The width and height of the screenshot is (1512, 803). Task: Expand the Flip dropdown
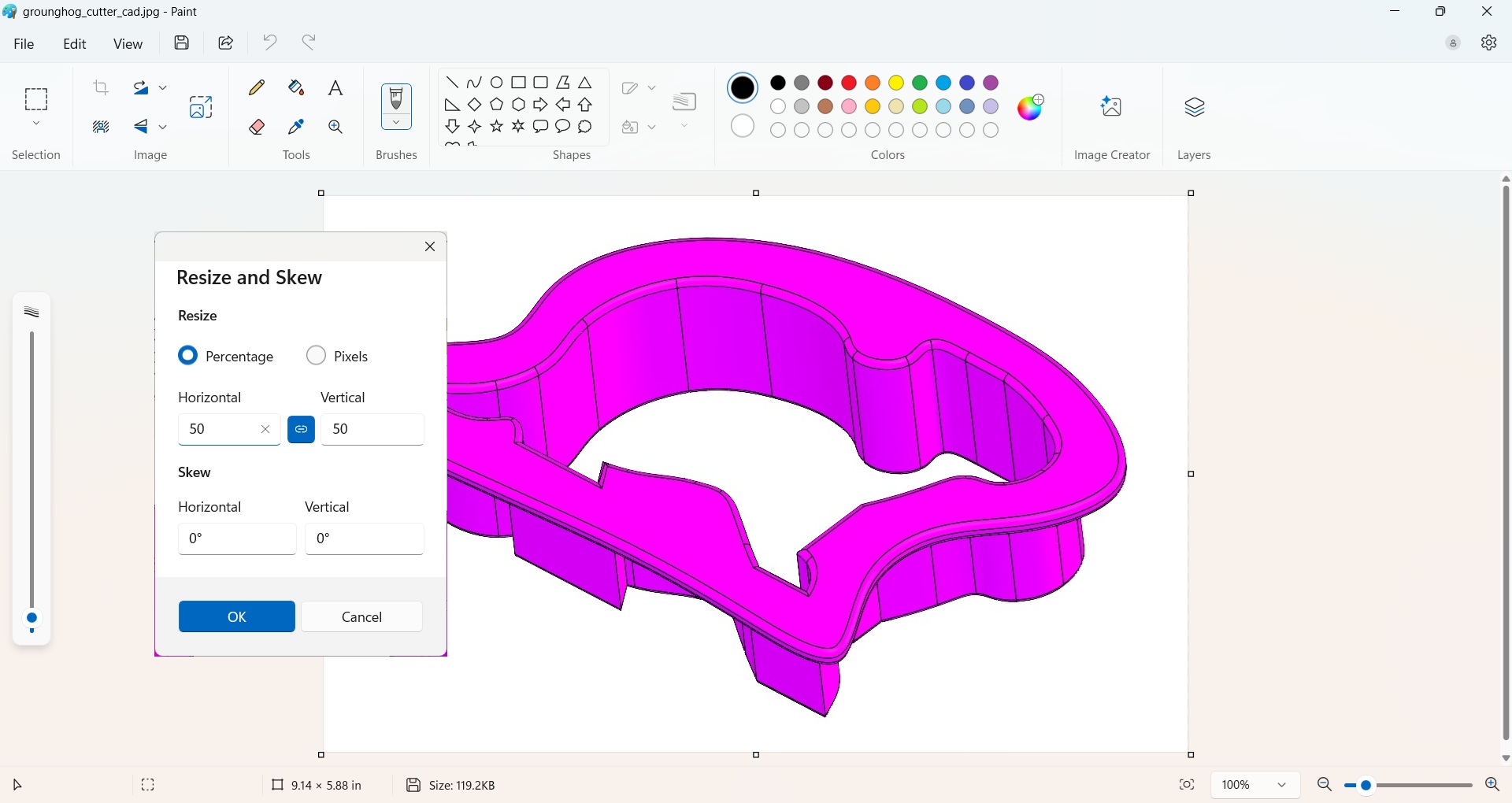pyautogui.click(x=163, y=127)
